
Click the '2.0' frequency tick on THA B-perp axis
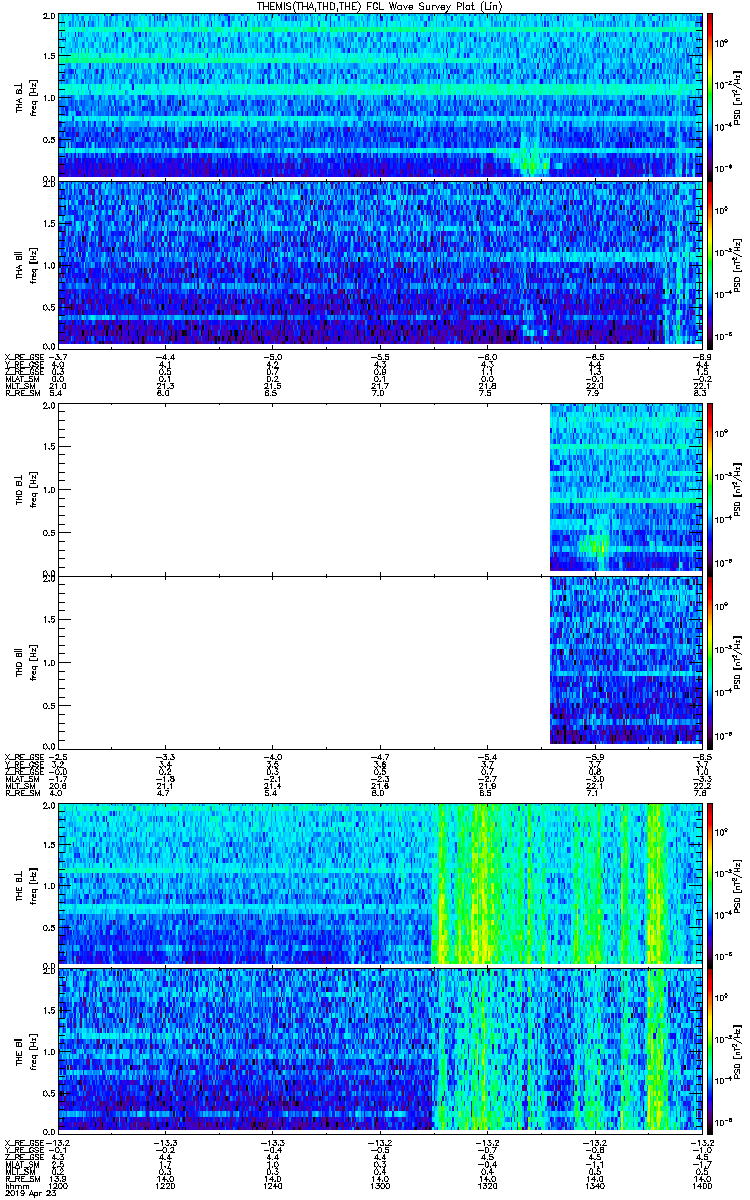tap(50, 17)
